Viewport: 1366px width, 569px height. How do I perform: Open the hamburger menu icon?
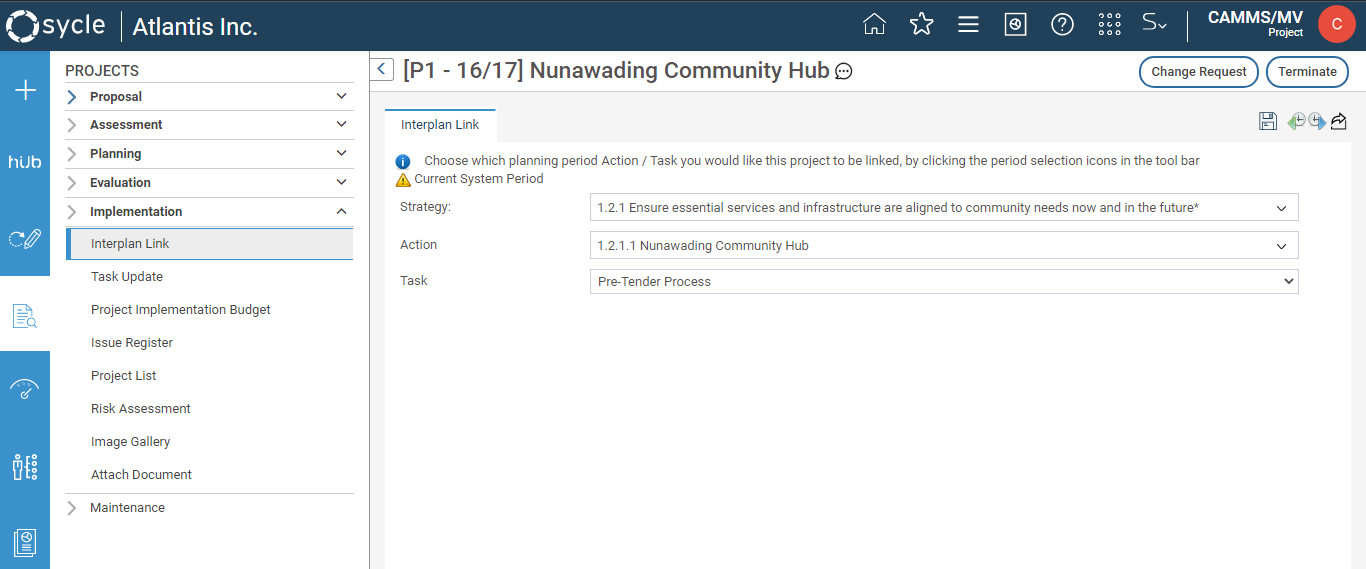click(968, 25)
